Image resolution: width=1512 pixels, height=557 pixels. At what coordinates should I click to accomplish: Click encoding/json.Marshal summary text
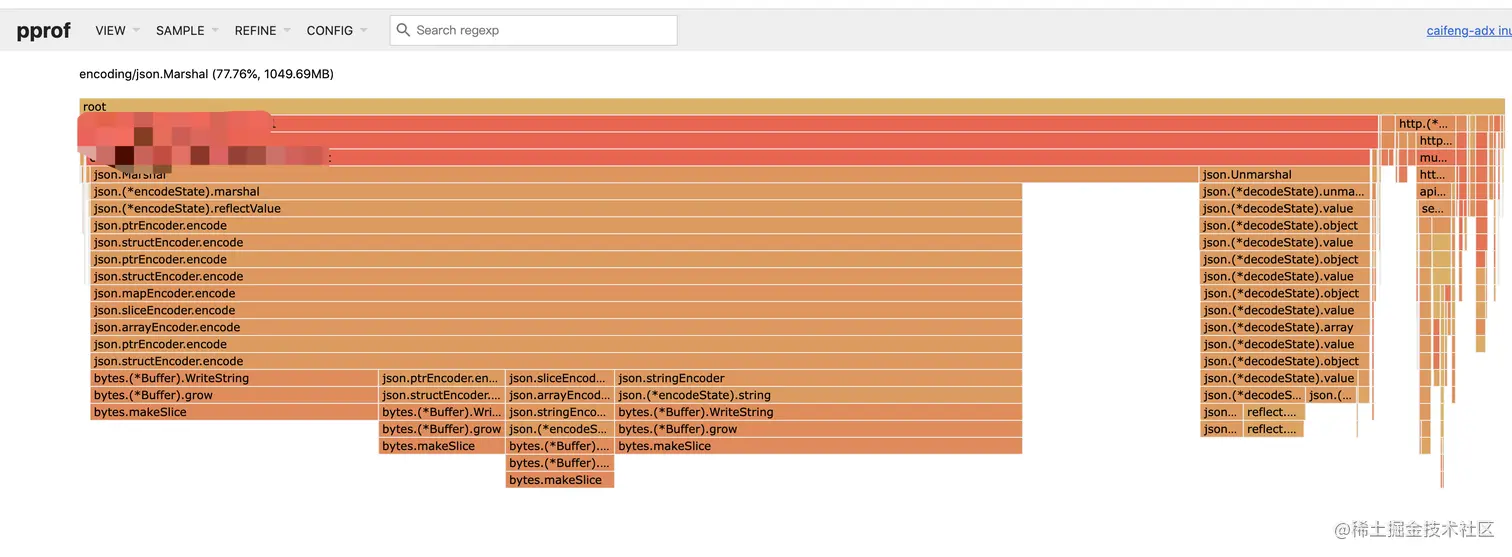click(206, 74)
